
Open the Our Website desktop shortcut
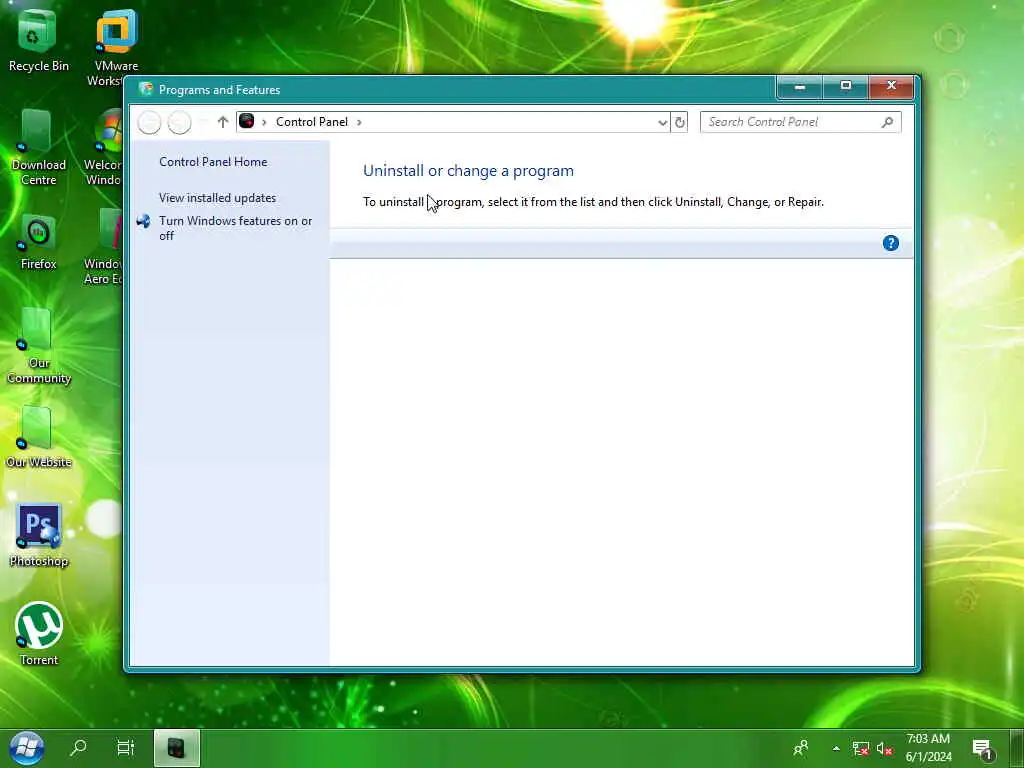(38, 438)
